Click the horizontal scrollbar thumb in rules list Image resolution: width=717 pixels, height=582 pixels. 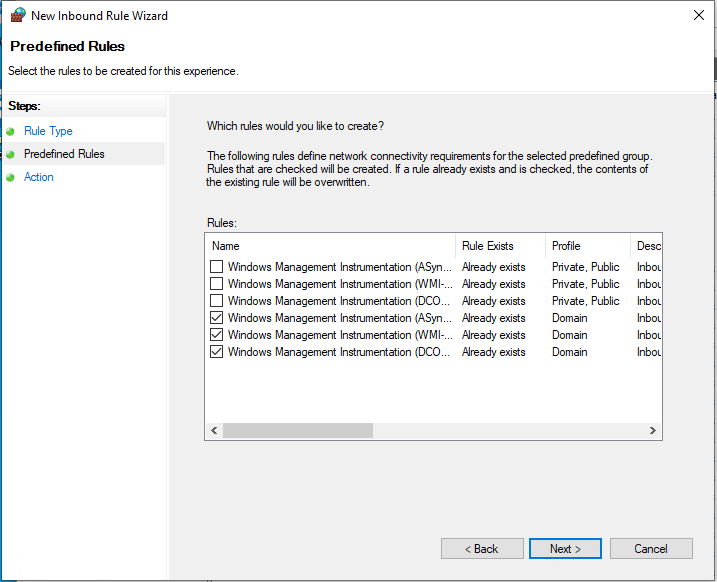298,430
